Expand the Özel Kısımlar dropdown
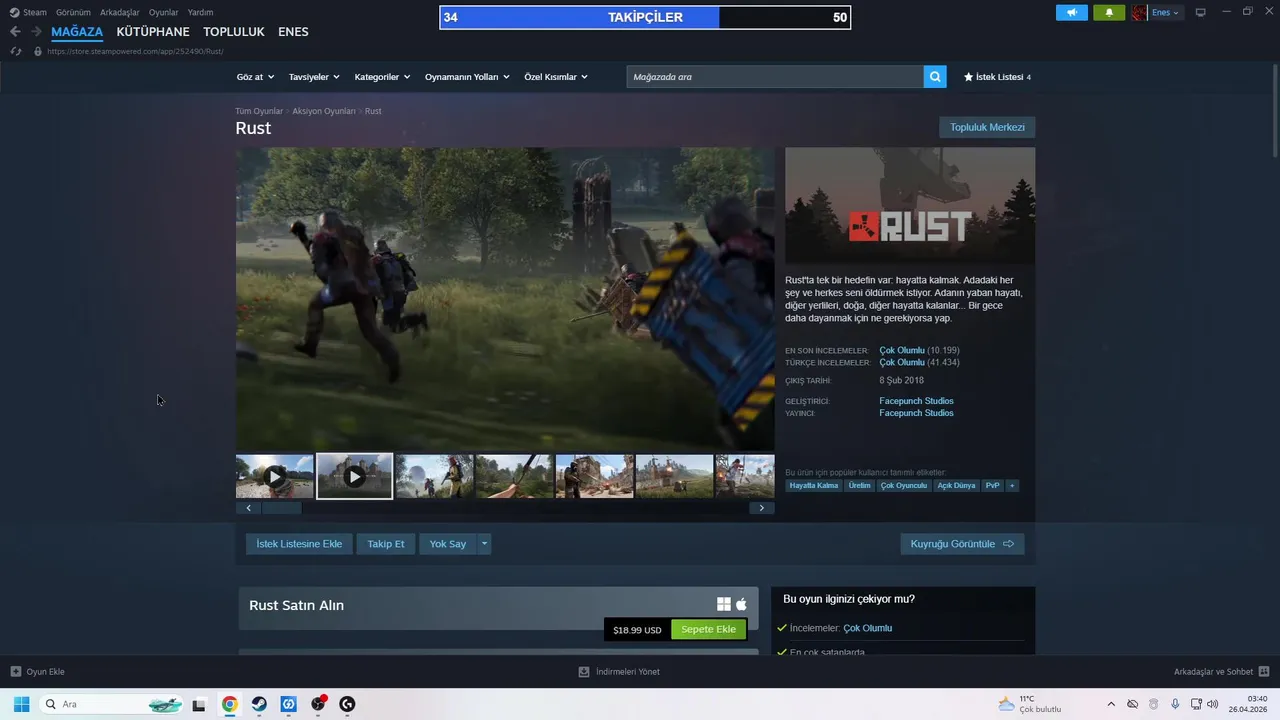Image resolution: width=1280 pixels, height=720 pixels. click(x=556, y=77)
